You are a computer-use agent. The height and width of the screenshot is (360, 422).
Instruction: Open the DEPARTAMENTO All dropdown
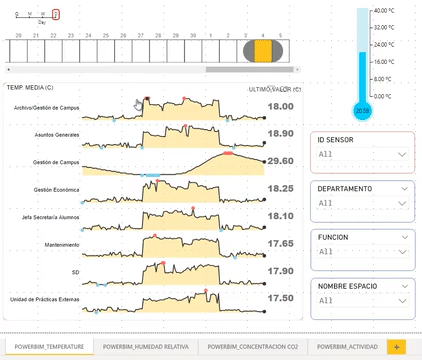click(362, 203)
